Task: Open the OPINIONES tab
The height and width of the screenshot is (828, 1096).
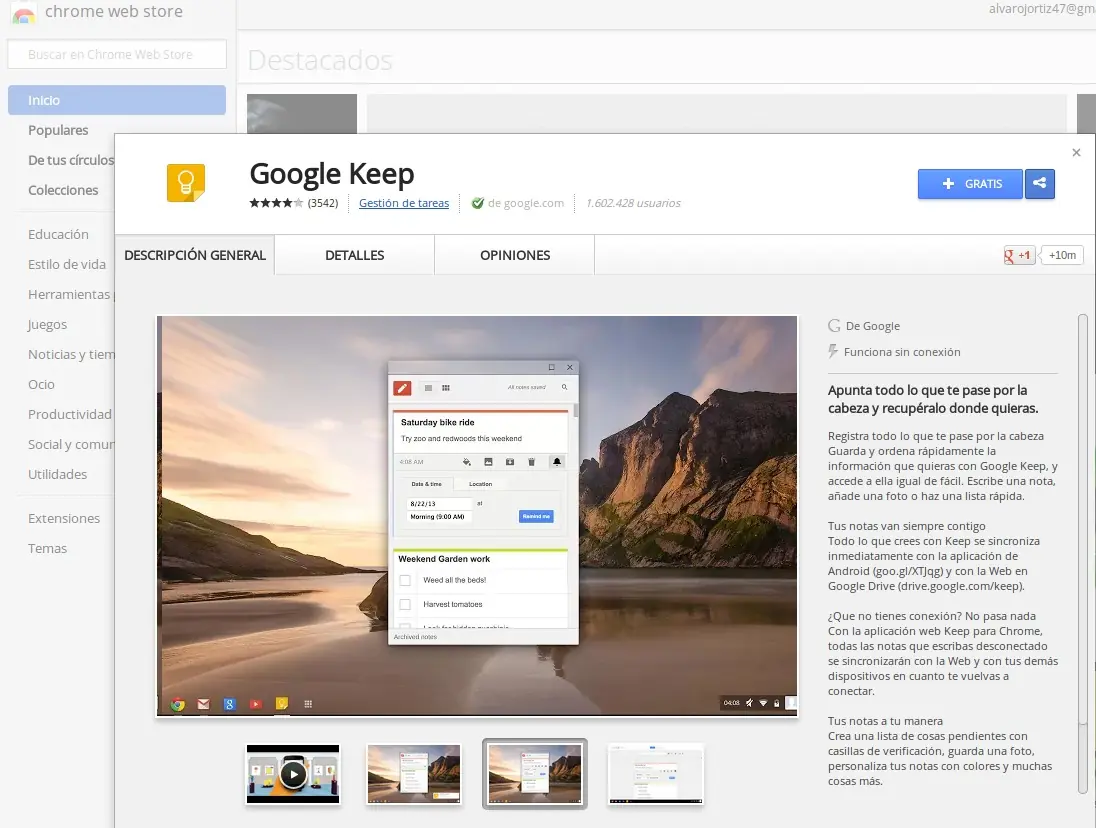Action: pos(514,255)
